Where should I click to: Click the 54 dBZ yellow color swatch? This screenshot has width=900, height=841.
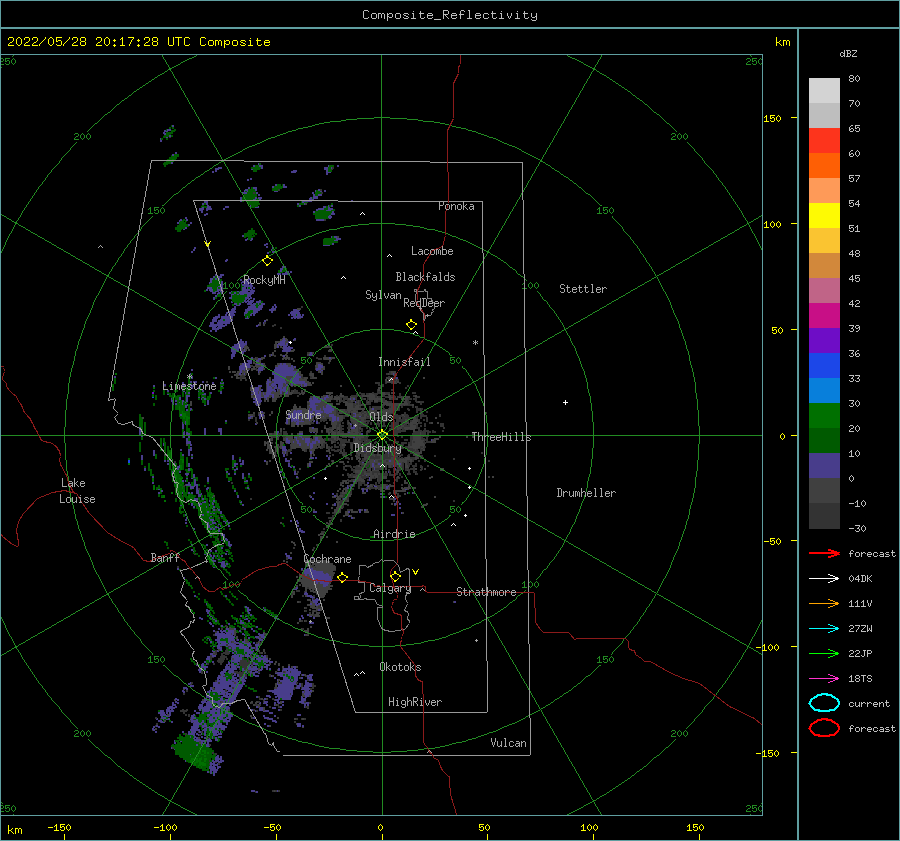(x=824, y=215)
